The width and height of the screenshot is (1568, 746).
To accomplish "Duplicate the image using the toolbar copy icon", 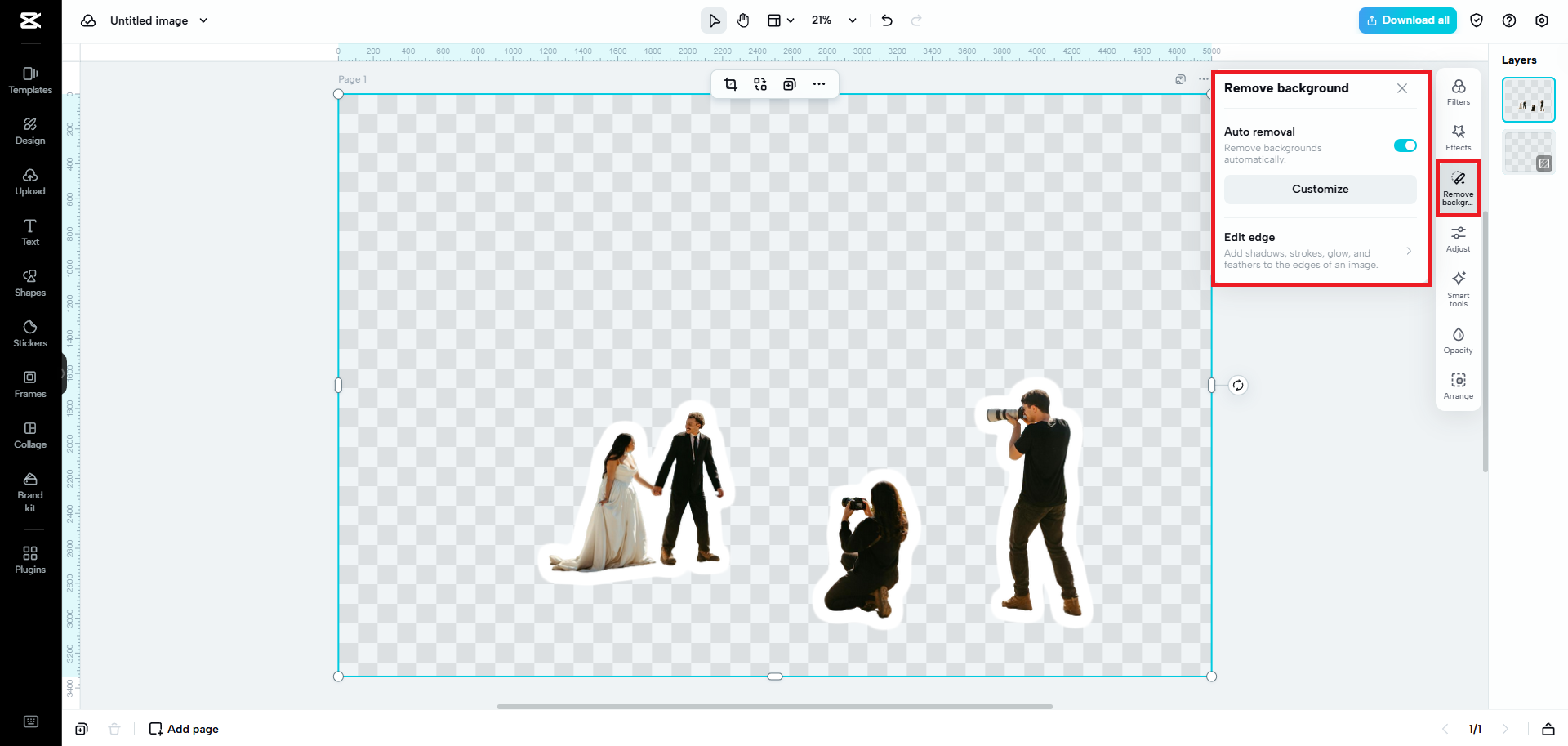I will 789,83.
